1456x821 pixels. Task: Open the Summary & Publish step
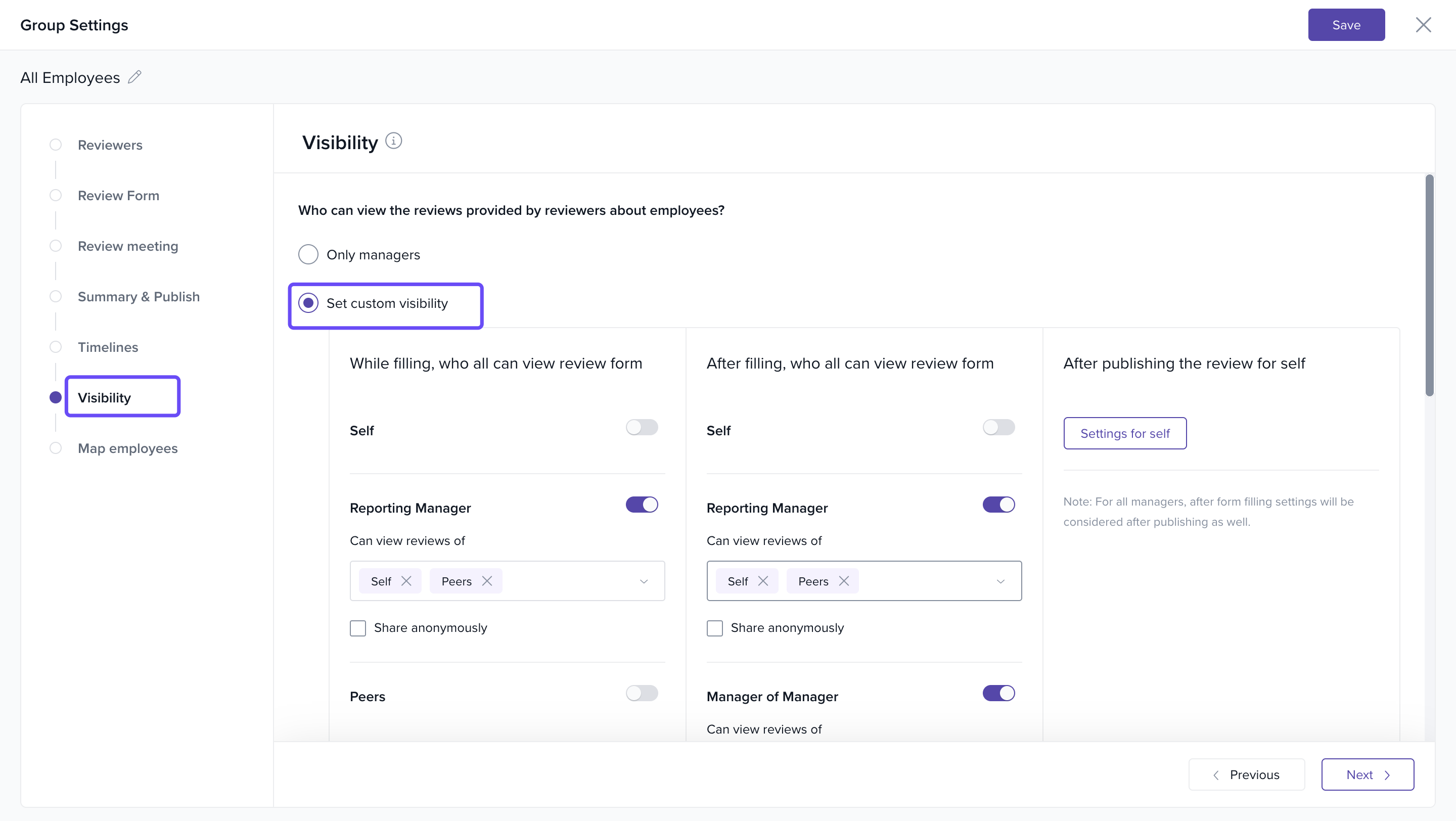click(139, 297)
